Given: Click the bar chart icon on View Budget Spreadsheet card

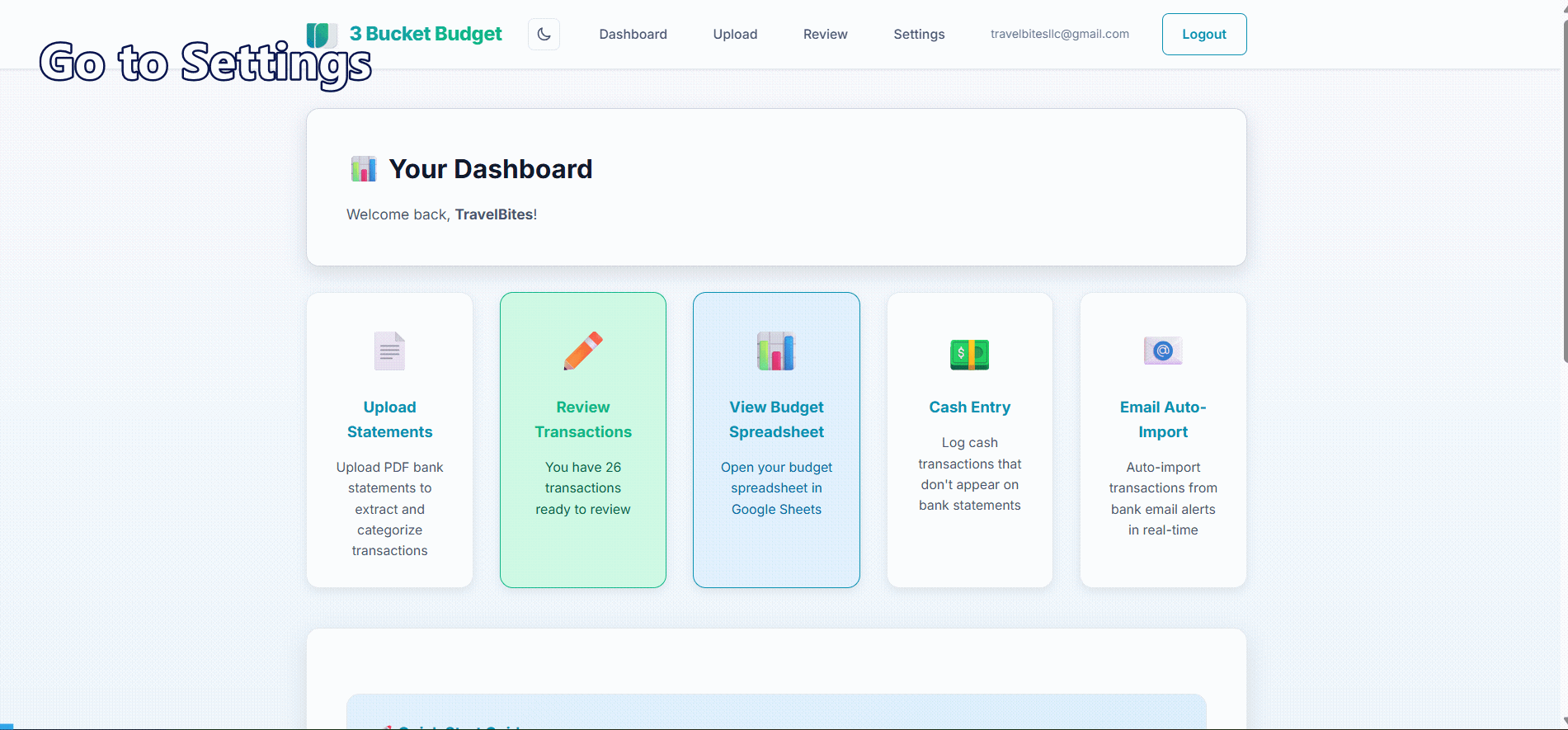Looking at the screenshot, I should pos(776,351).
